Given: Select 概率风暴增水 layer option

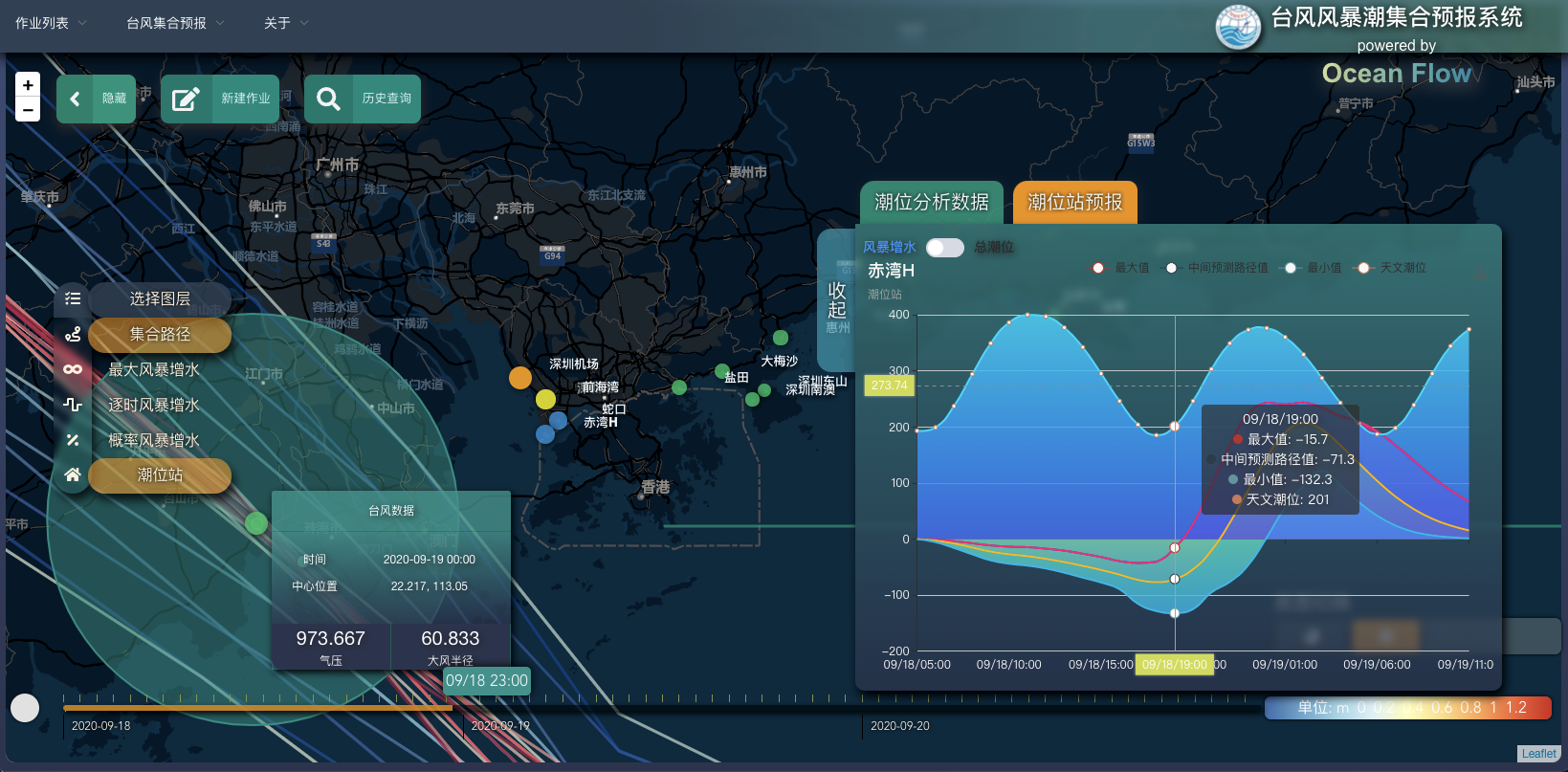Looking at the screenshot, I should (x=154, y=440).
